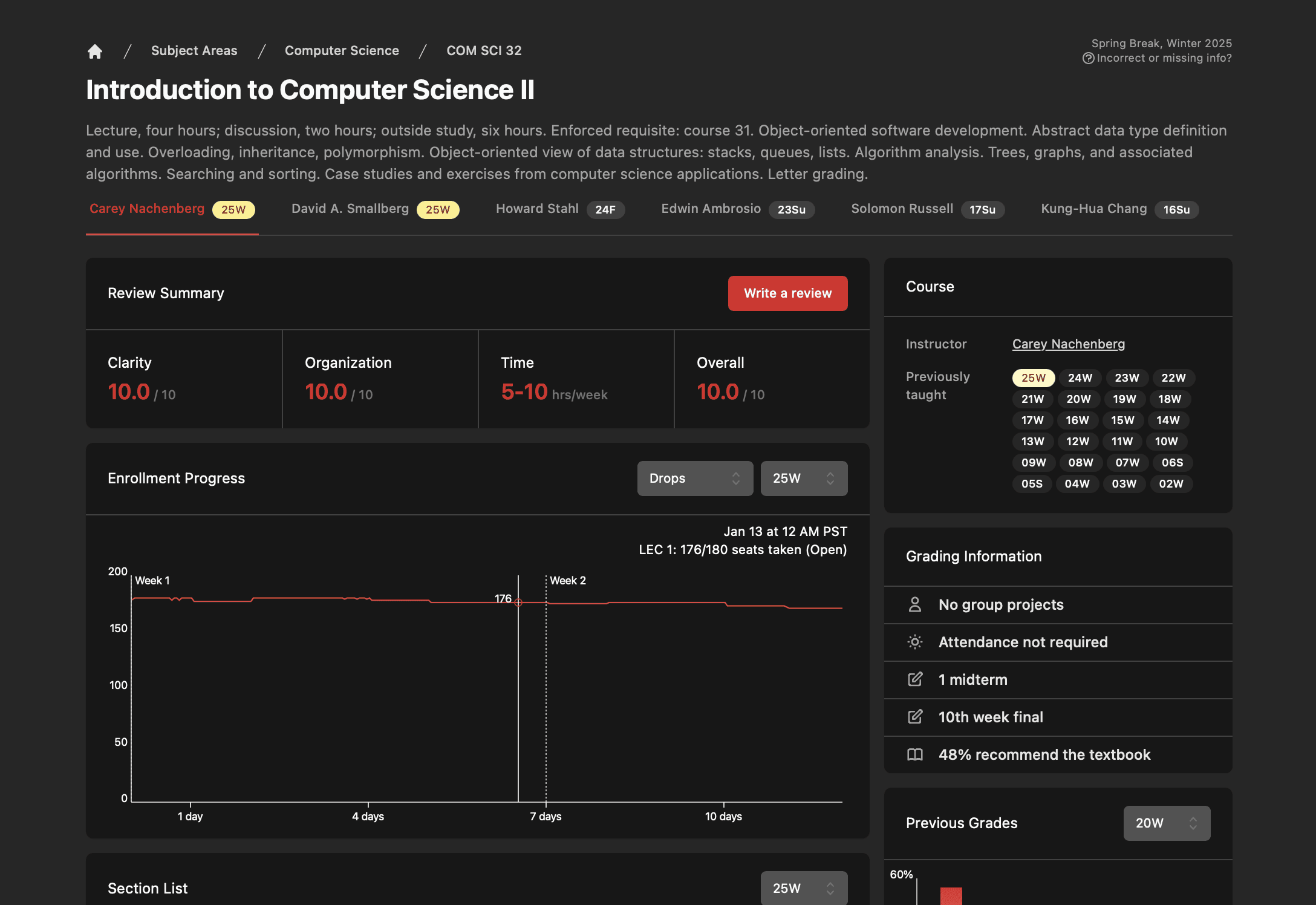Viewport: 1316px width, 905px height.
Task: Select the 06S term badge
Action: (x=1172, y=462)
